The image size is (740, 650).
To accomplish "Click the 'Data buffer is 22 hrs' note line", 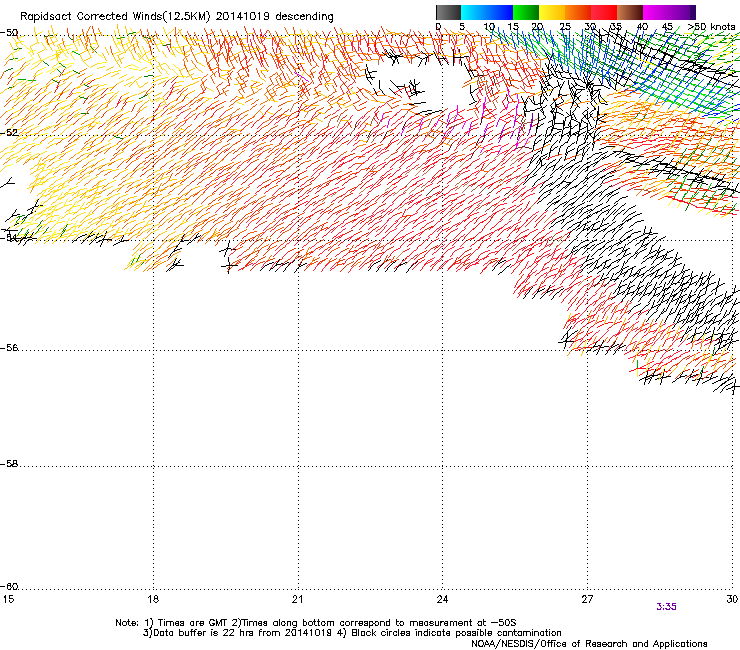I will click(352, 633).
